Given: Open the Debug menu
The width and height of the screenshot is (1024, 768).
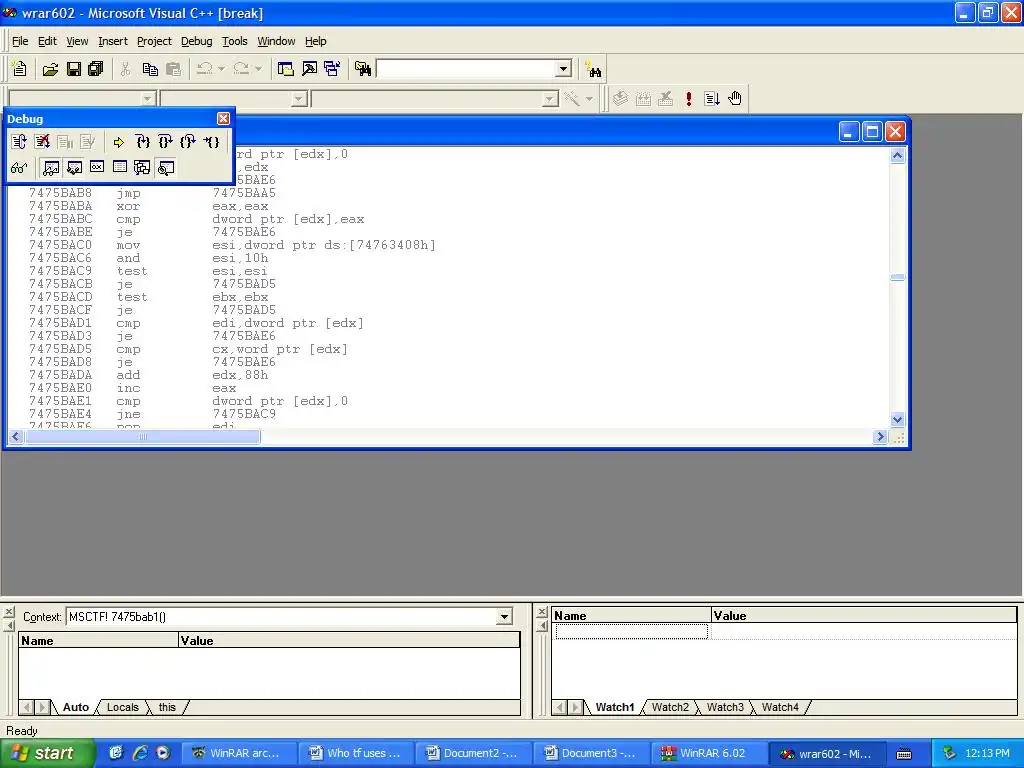Looking at the screenshot, I should [x=197, y=41].
